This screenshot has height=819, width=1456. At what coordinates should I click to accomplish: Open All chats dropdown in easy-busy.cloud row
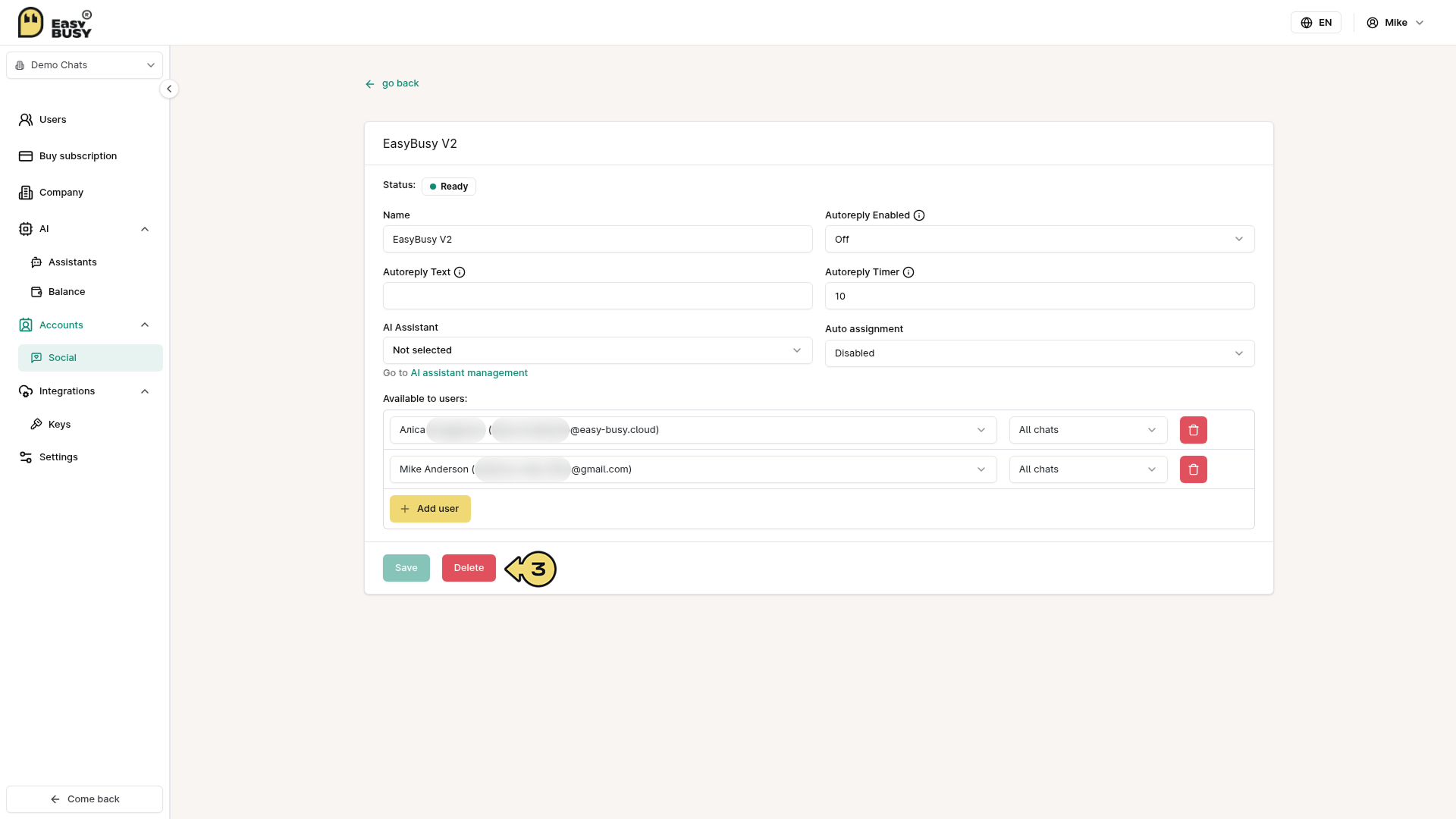point(1088,430)
